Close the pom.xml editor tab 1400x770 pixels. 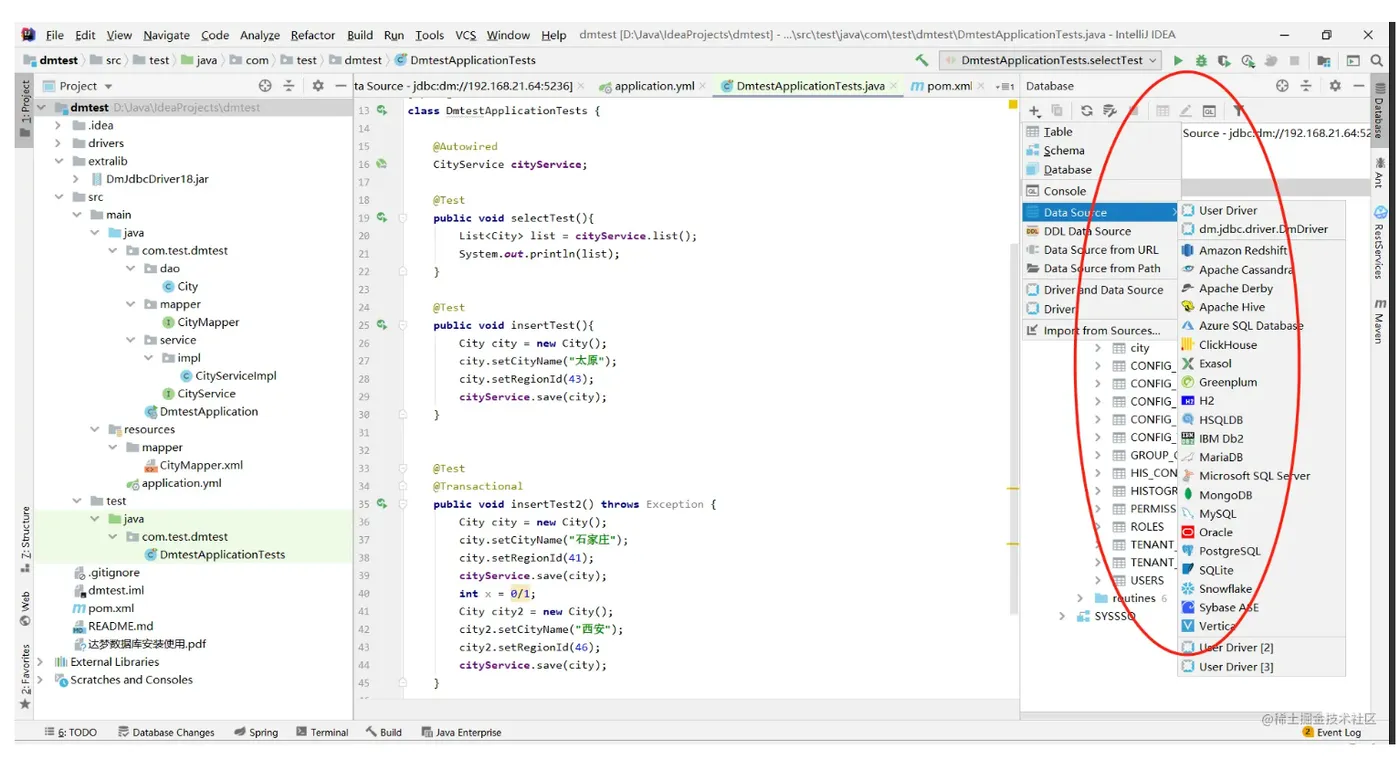pyautogui.click(x=982, y=87)
